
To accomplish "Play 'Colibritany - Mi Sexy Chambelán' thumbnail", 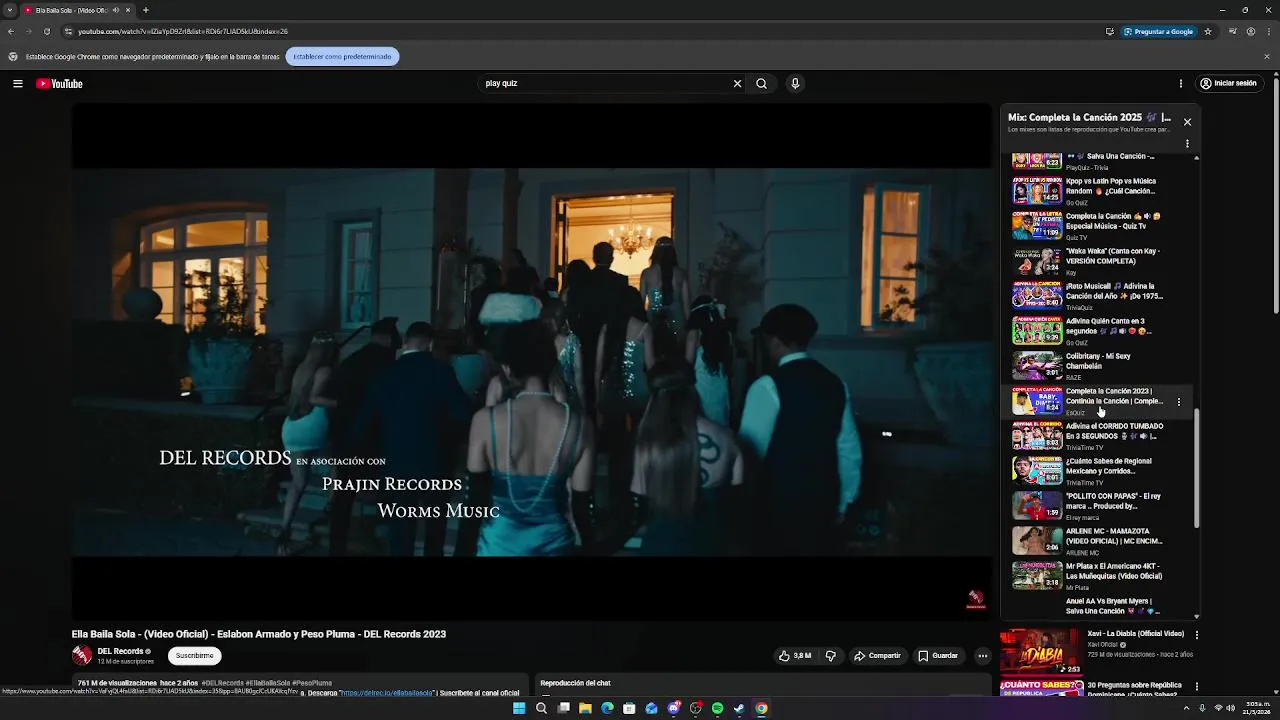I will [1037, 366].
